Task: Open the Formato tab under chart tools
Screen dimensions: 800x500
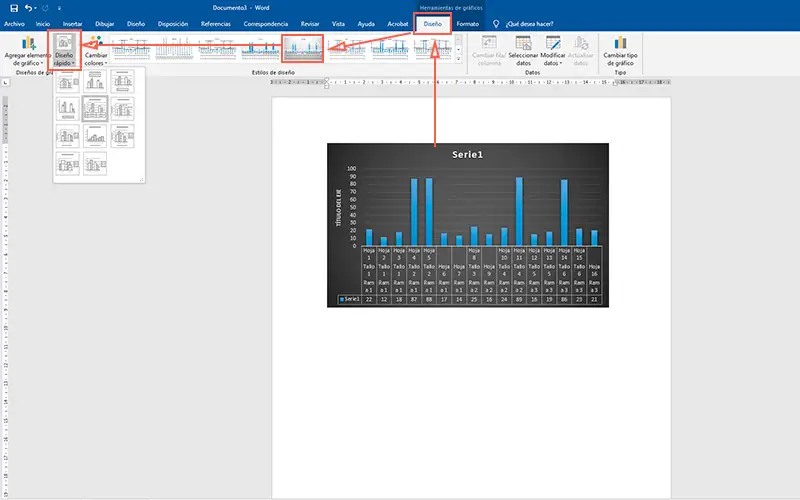Action: (467, 22)
